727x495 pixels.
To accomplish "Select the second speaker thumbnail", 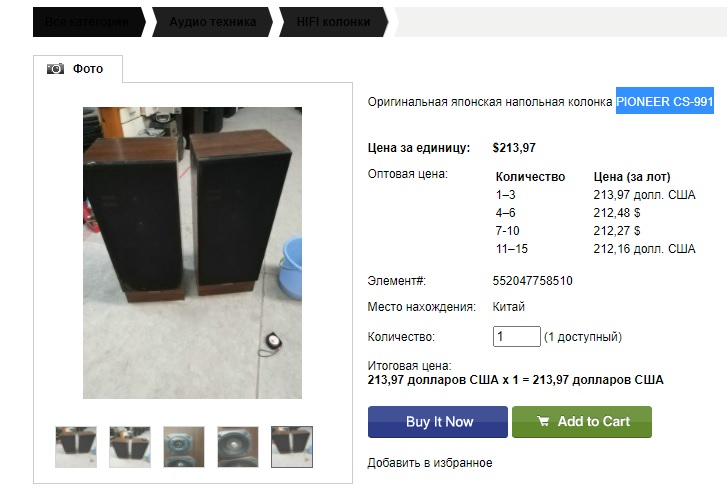I will [x=130, y=447].
